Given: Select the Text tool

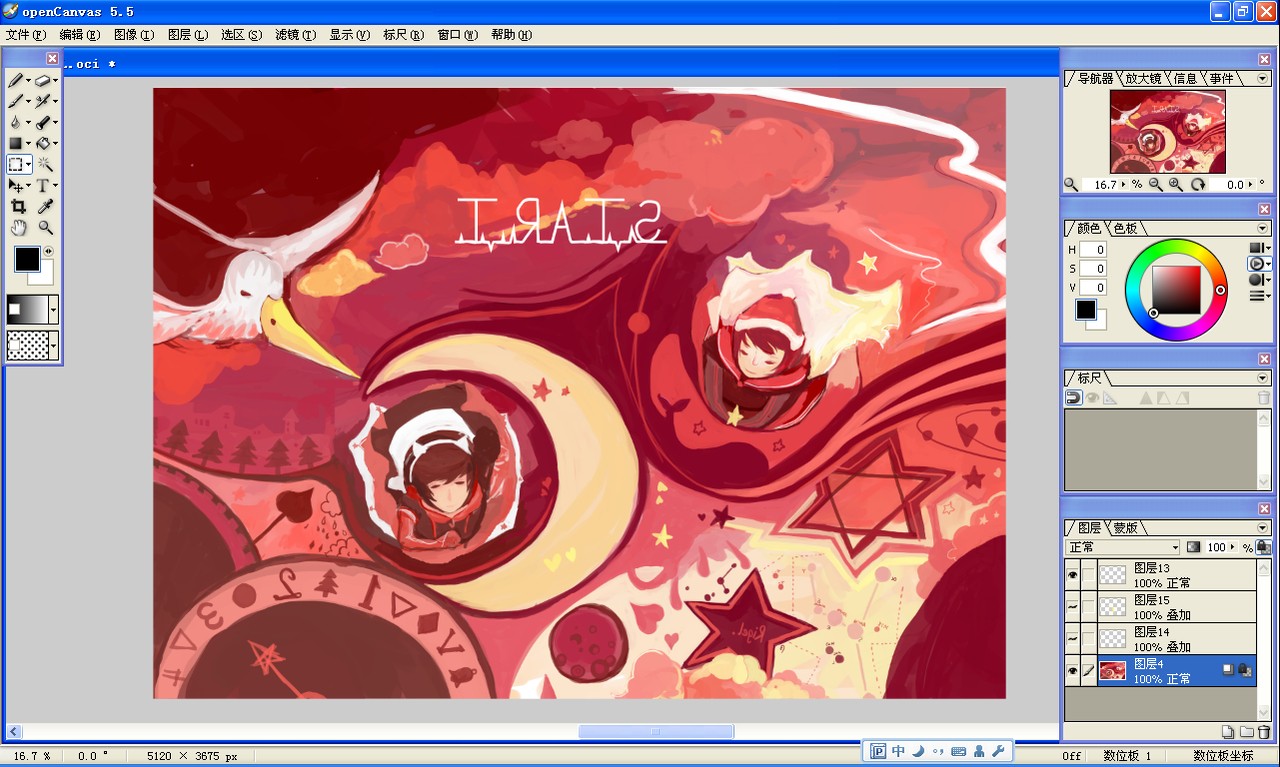Looking at the screenshot, I should tap(43, 185).
